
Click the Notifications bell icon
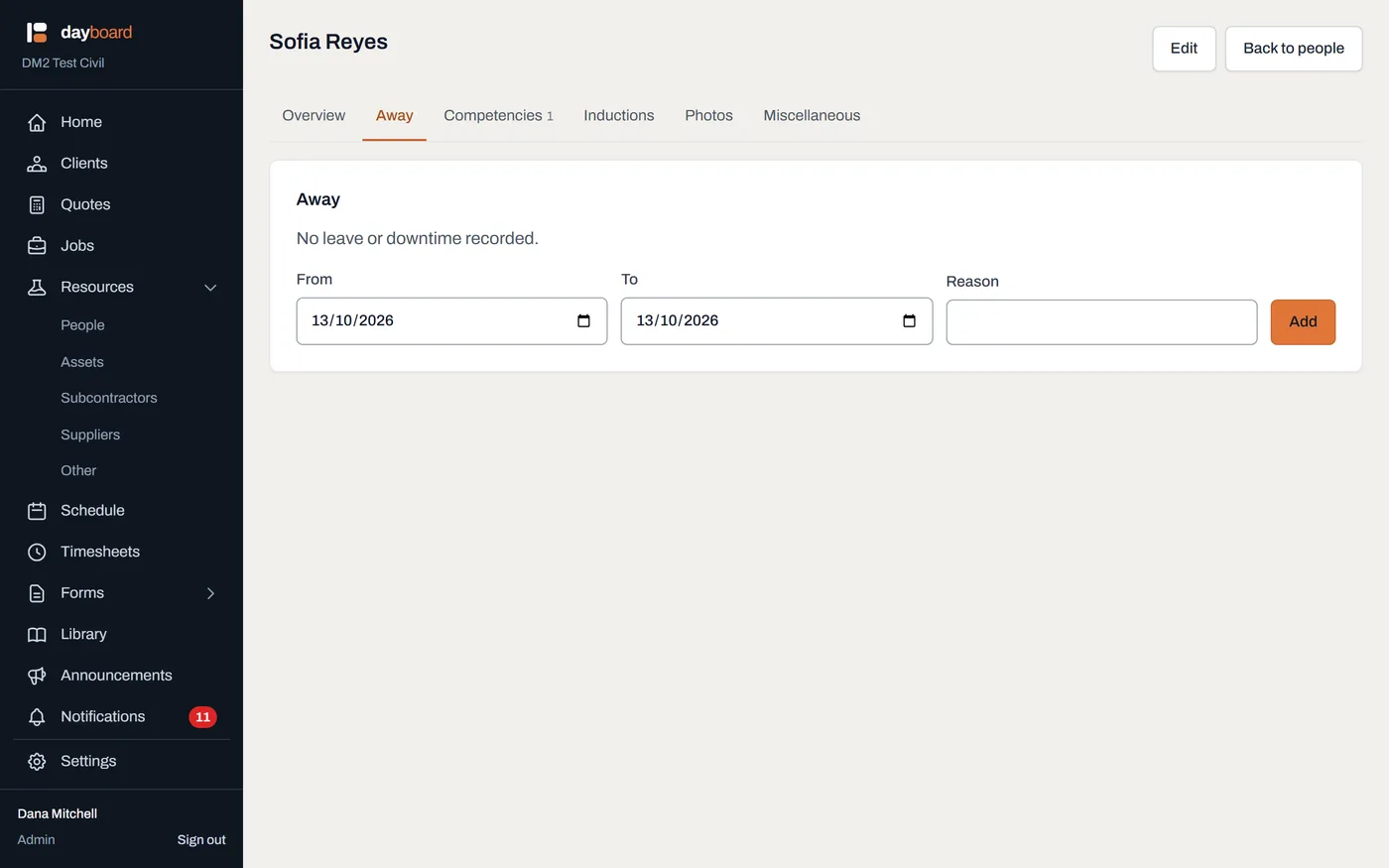click(x=37, y=716)
